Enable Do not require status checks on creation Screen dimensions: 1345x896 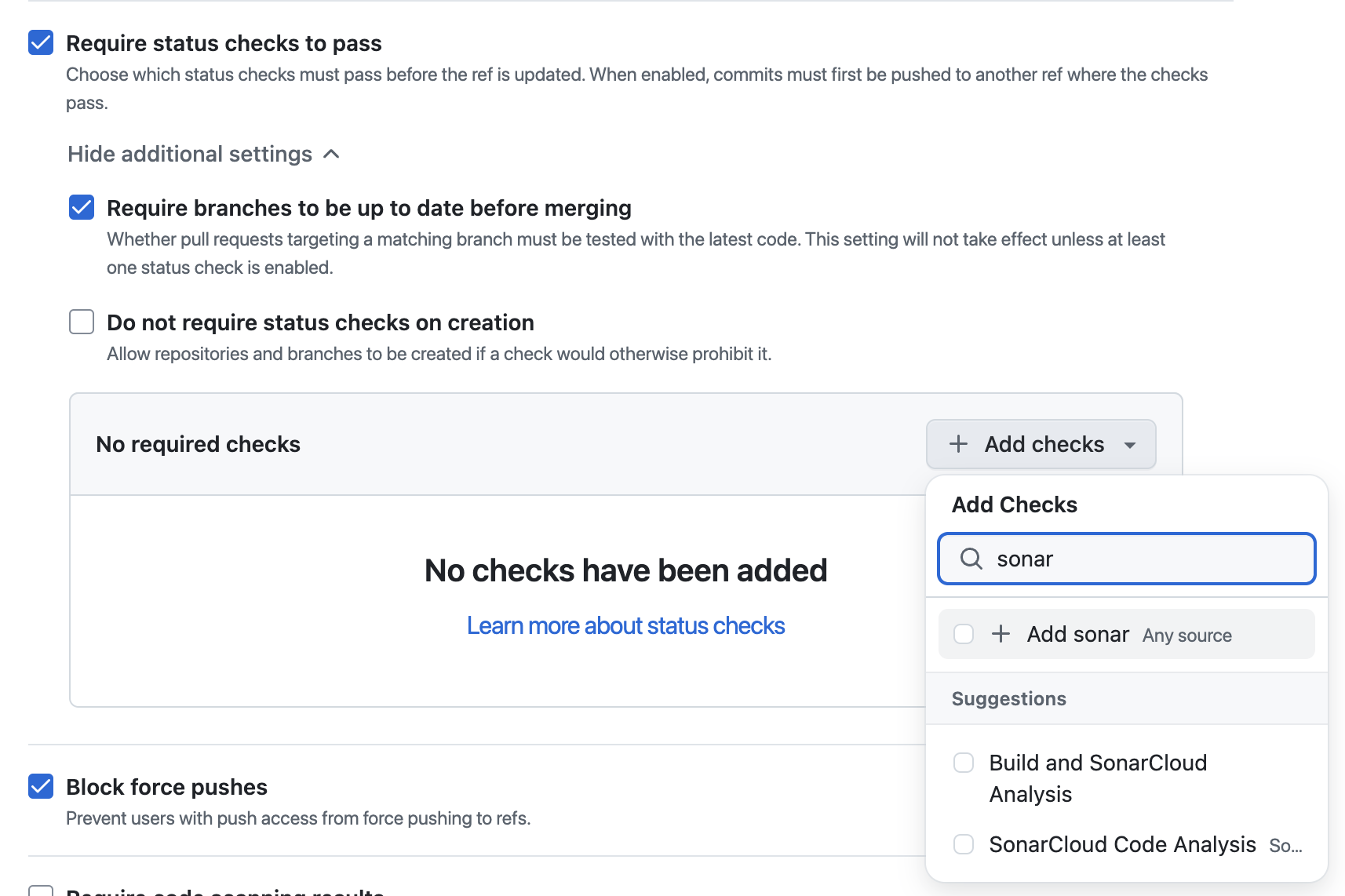82,322
